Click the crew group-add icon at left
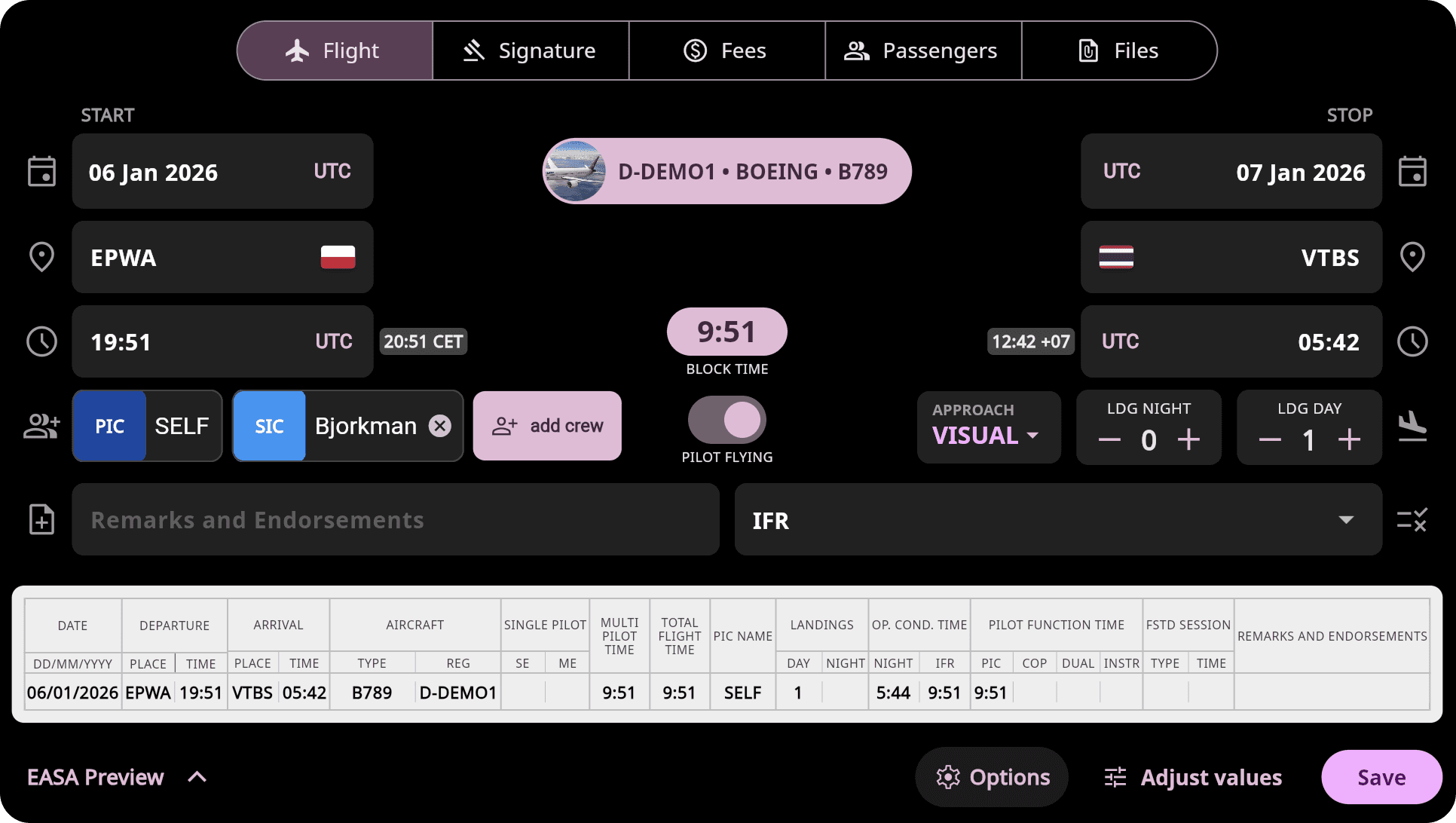The height and width of the screenshot is (823, 1456). tap(41, 426)
